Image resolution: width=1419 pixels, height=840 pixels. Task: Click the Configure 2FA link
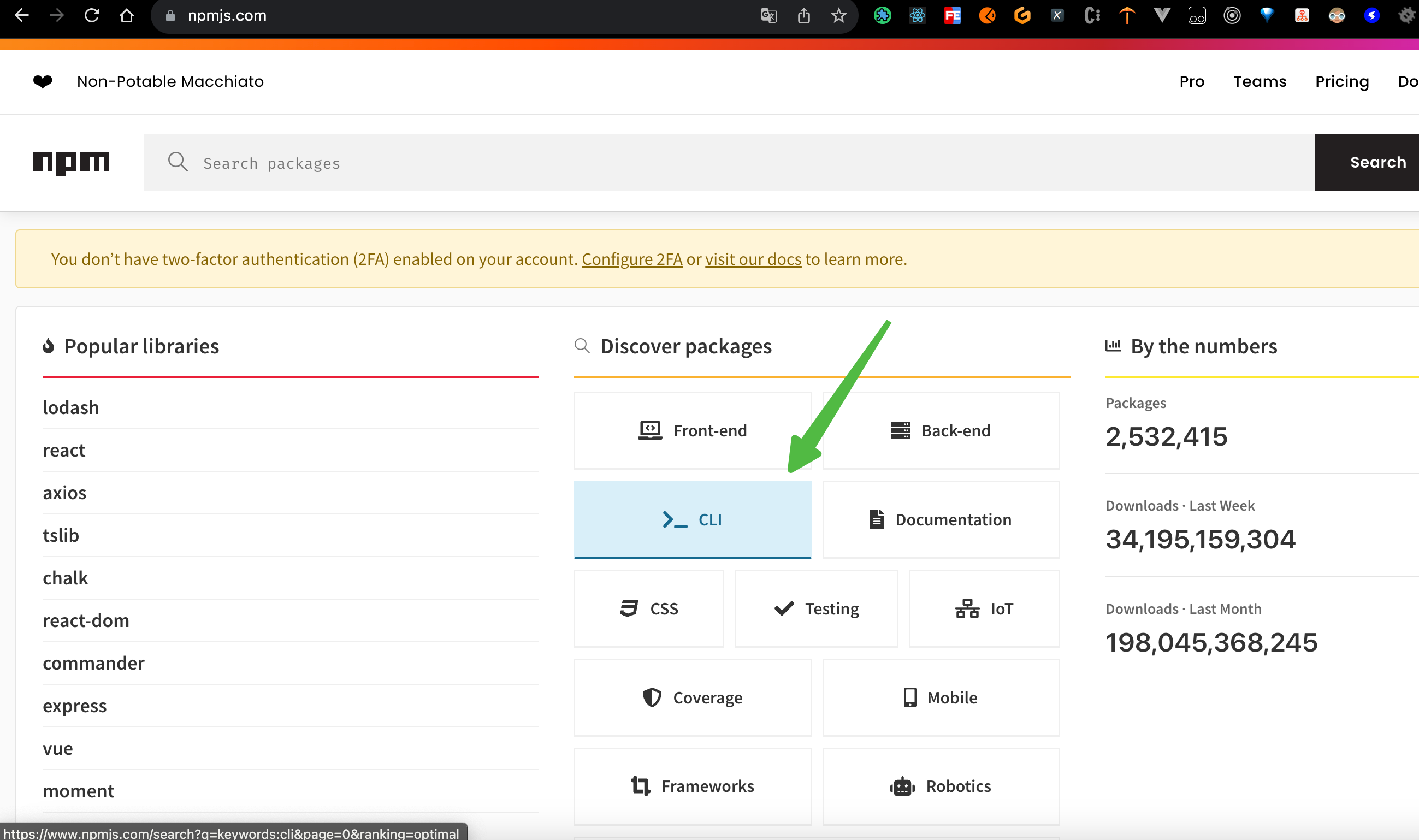tap(632, 259)
